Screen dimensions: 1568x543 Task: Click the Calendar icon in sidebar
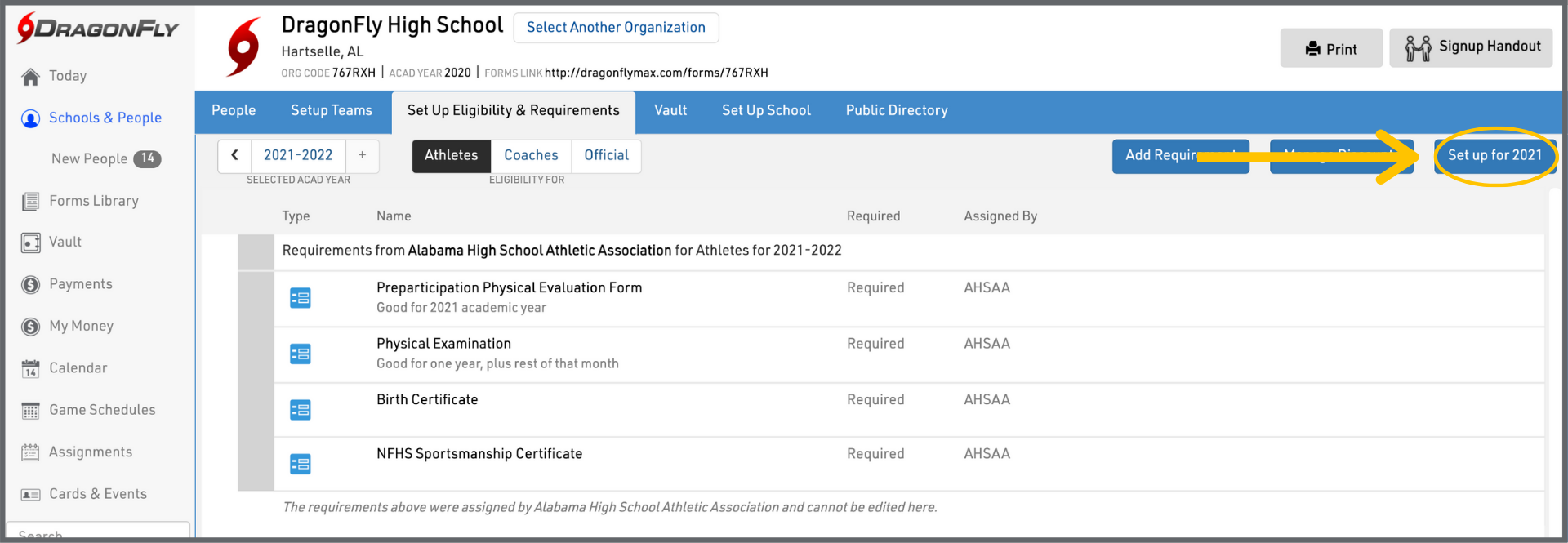pyautogui.click(x=30, y=369)
